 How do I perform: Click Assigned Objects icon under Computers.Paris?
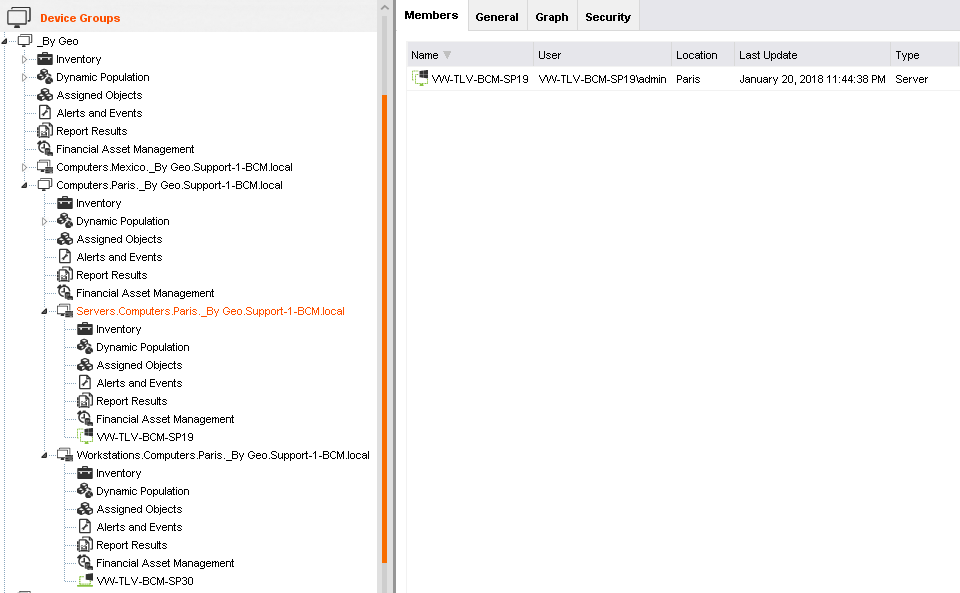[x=65, y=239]
